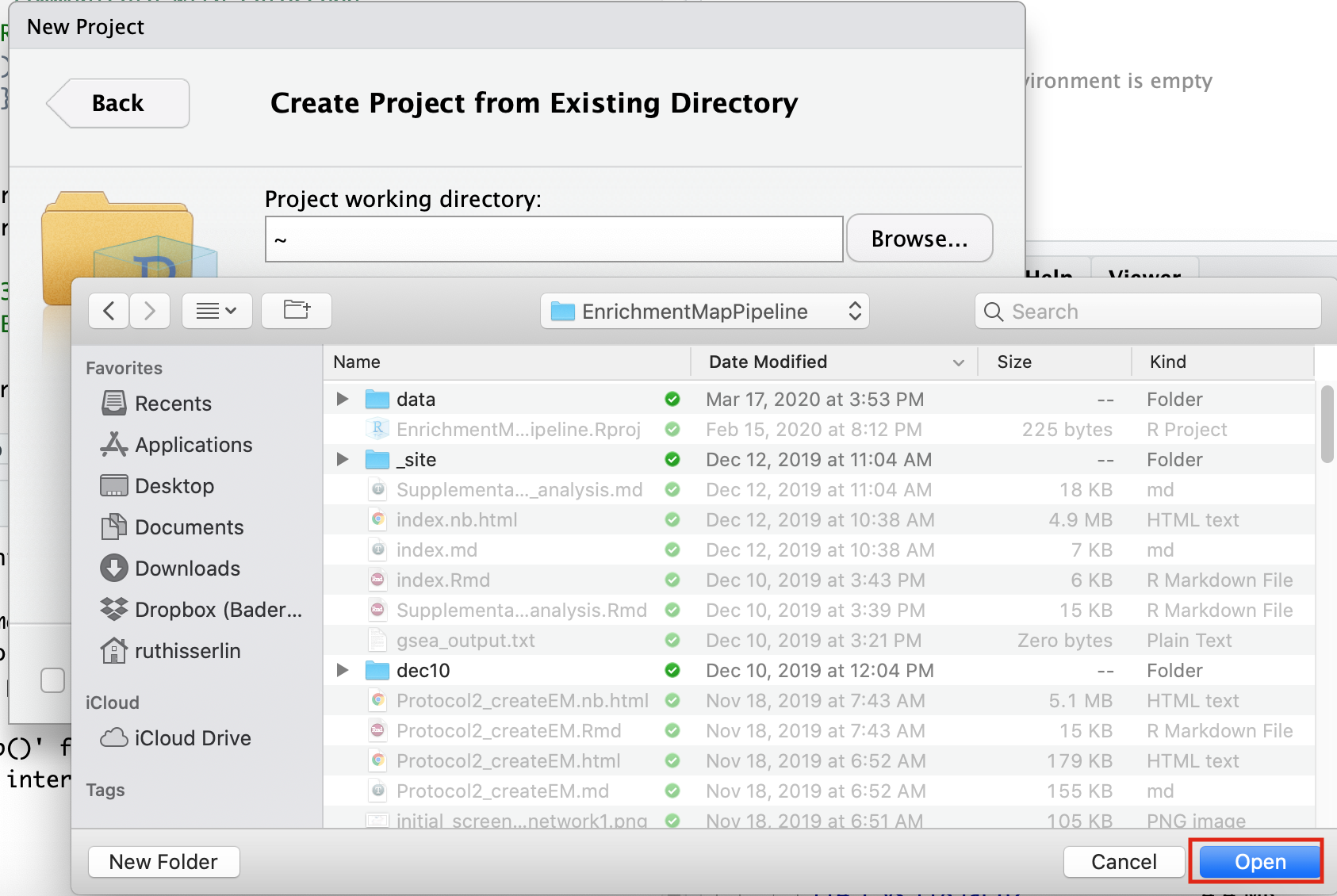Open the view options dropdown
1337x896 pixels.
(217, 310)
